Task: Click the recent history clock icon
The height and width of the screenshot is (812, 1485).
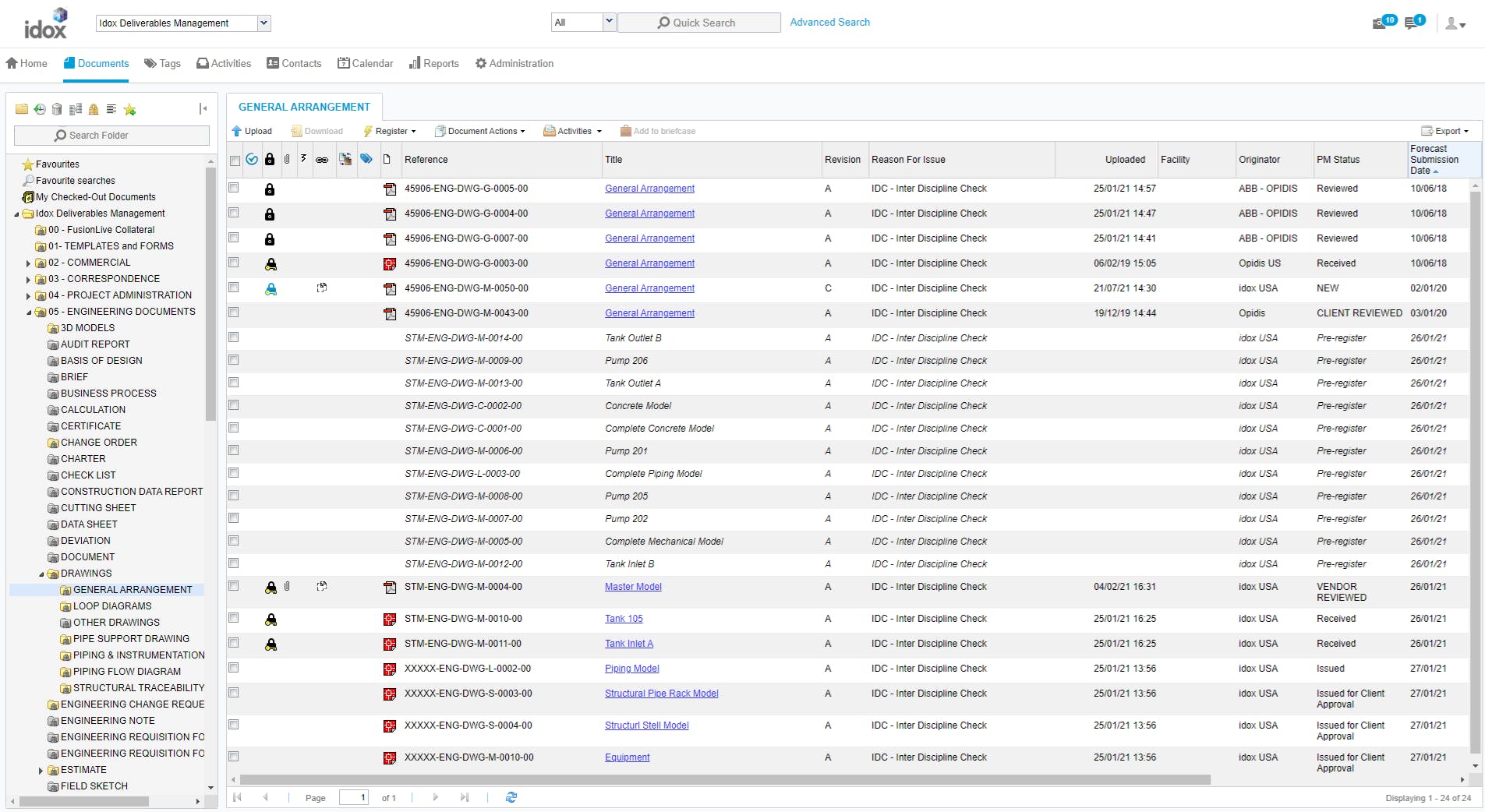Action: click(x=39, y=109)
